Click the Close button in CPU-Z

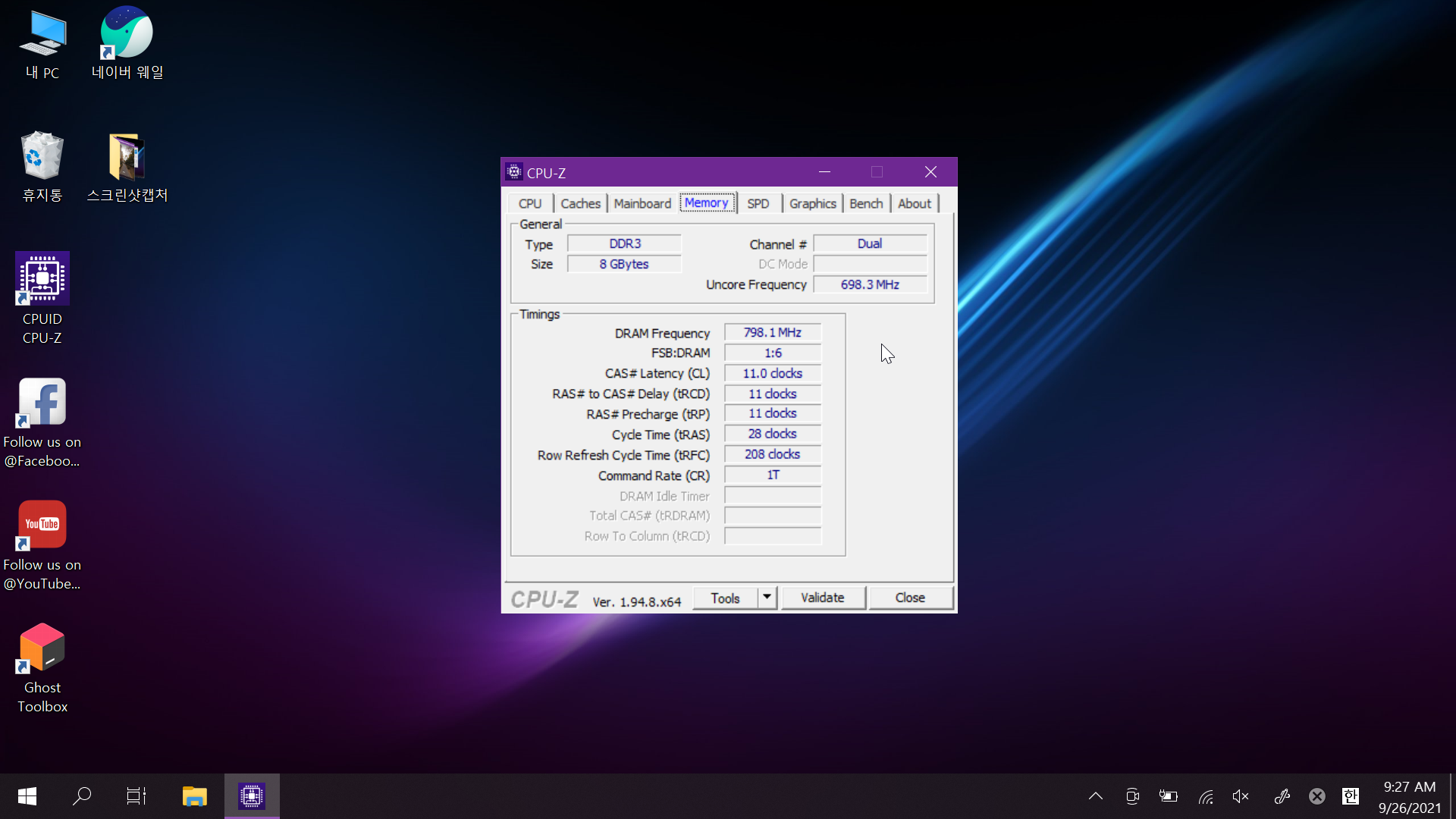pyautogui.click(x=910, y=598)
